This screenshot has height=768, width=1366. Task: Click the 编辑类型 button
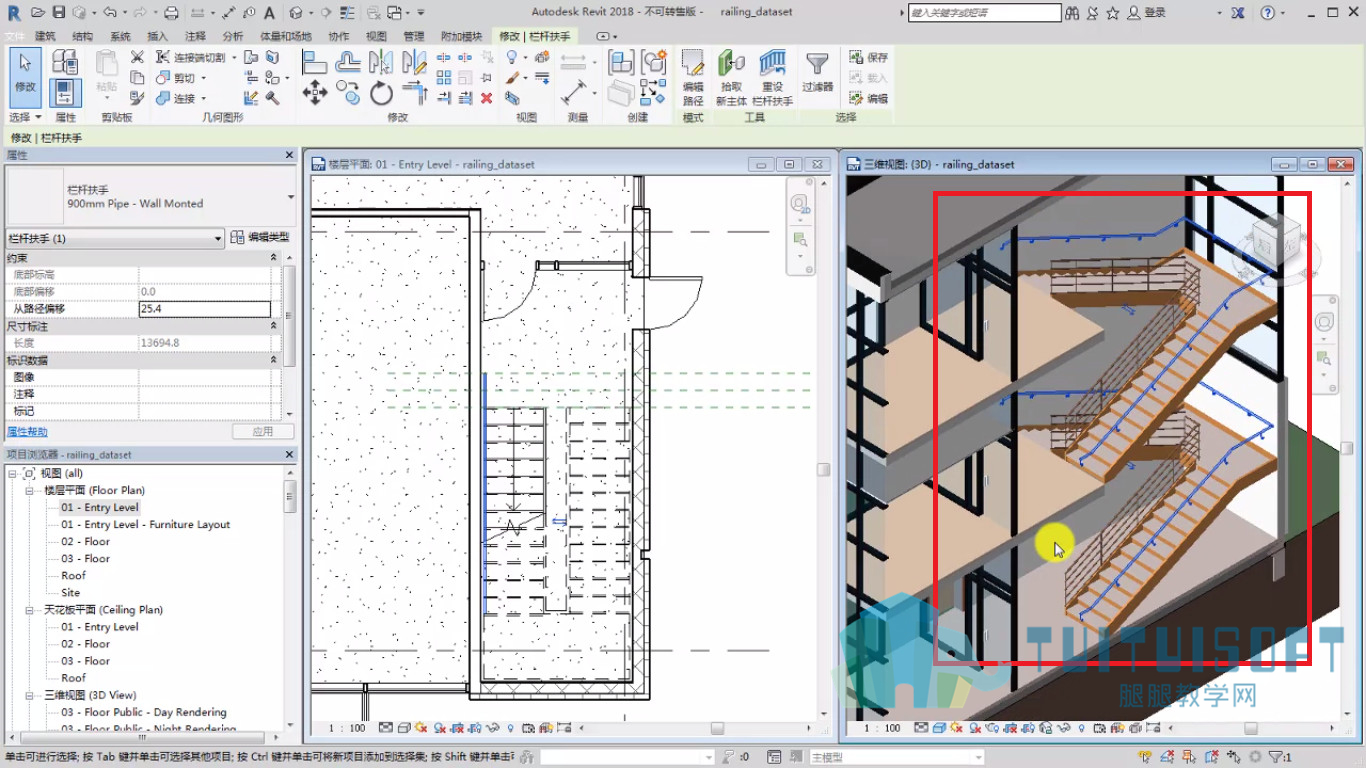point(260,237)
